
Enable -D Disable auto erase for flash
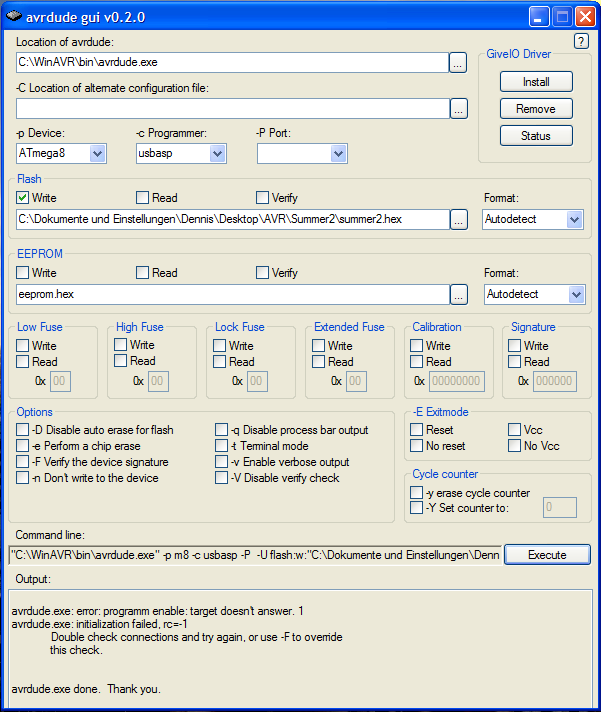pyautogui.click(x=22, y=430)
